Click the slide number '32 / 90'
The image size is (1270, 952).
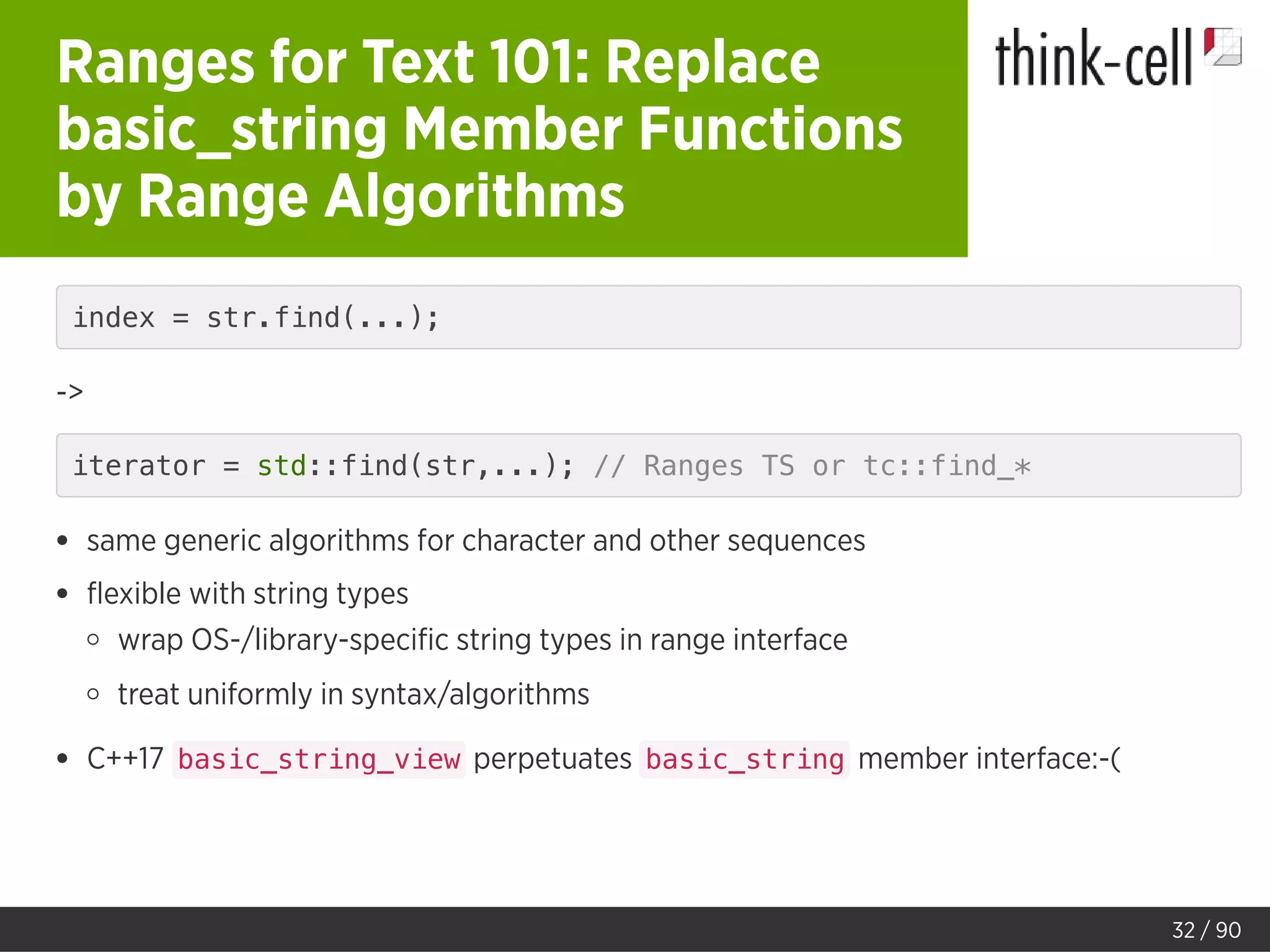coord(1206,930)
